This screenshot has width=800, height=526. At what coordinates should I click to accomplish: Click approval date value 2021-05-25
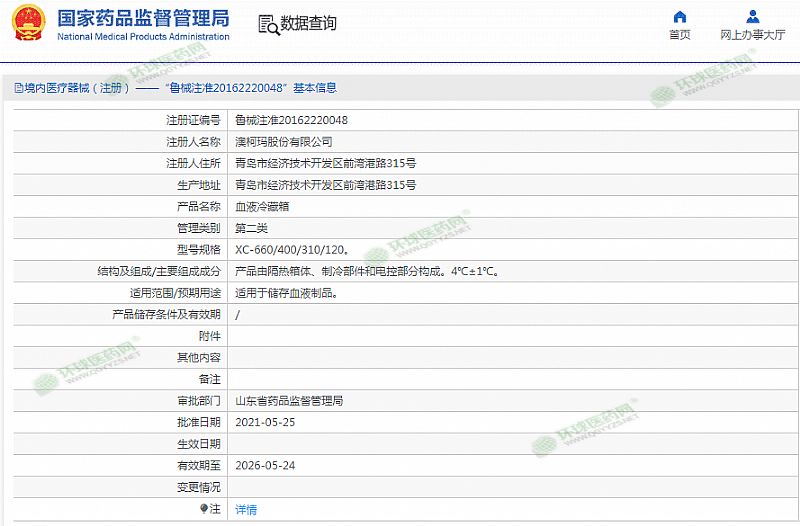(265, 422)
